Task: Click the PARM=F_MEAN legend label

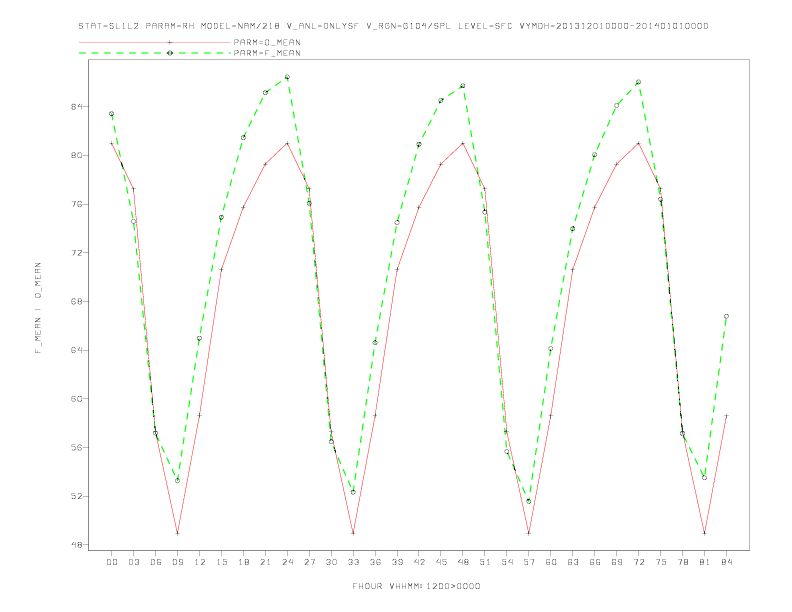Action: (x=267, y=53)
